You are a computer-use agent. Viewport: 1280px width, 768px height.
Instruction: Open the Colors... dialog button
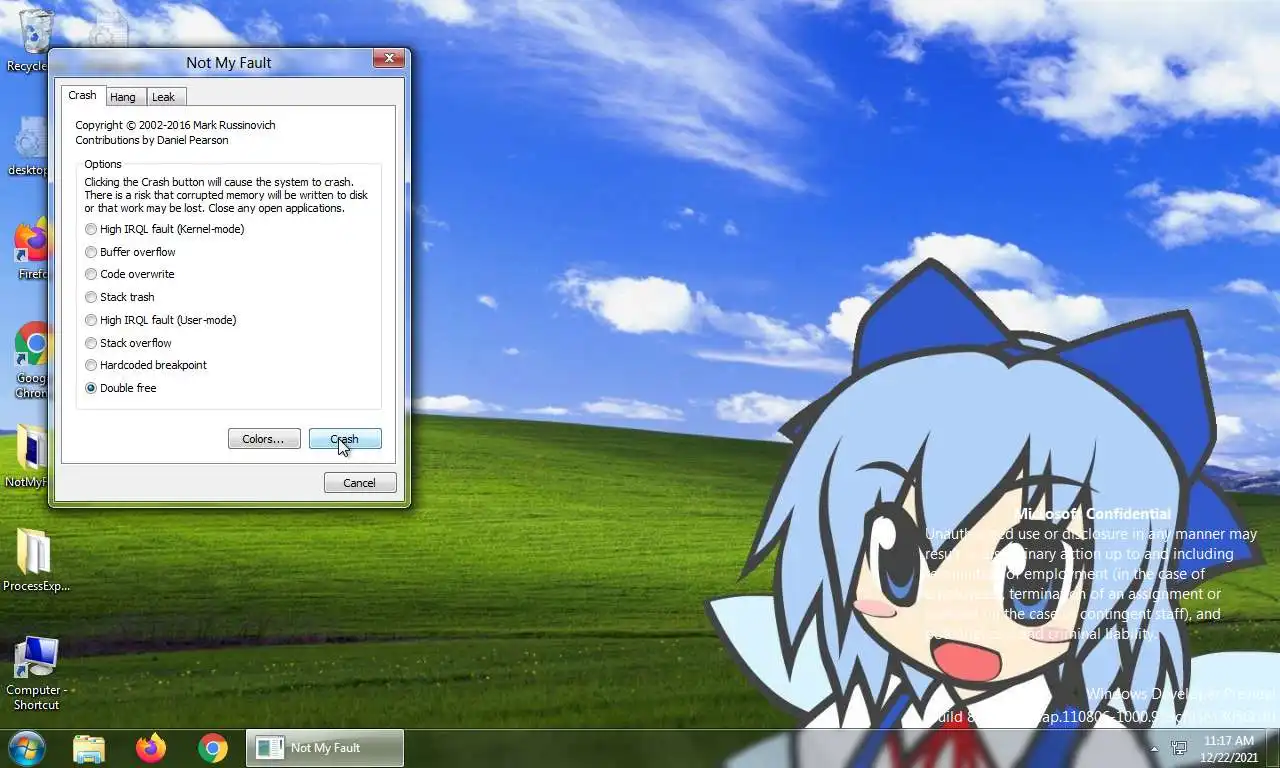[264, 439]
